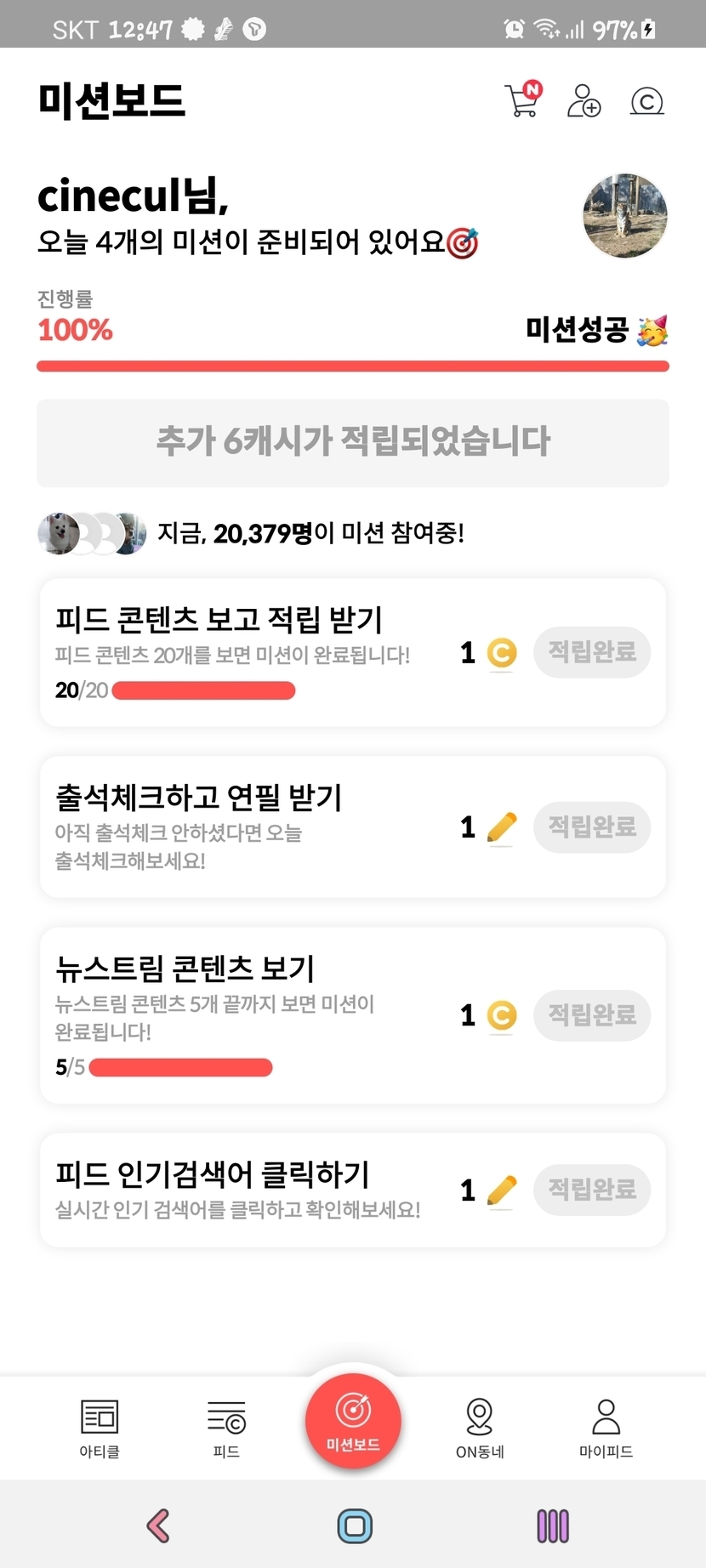The image size is (706, 1568).
Task: Open the shopping cart icon
Action: pyautogui.click(x=522, y=100)
